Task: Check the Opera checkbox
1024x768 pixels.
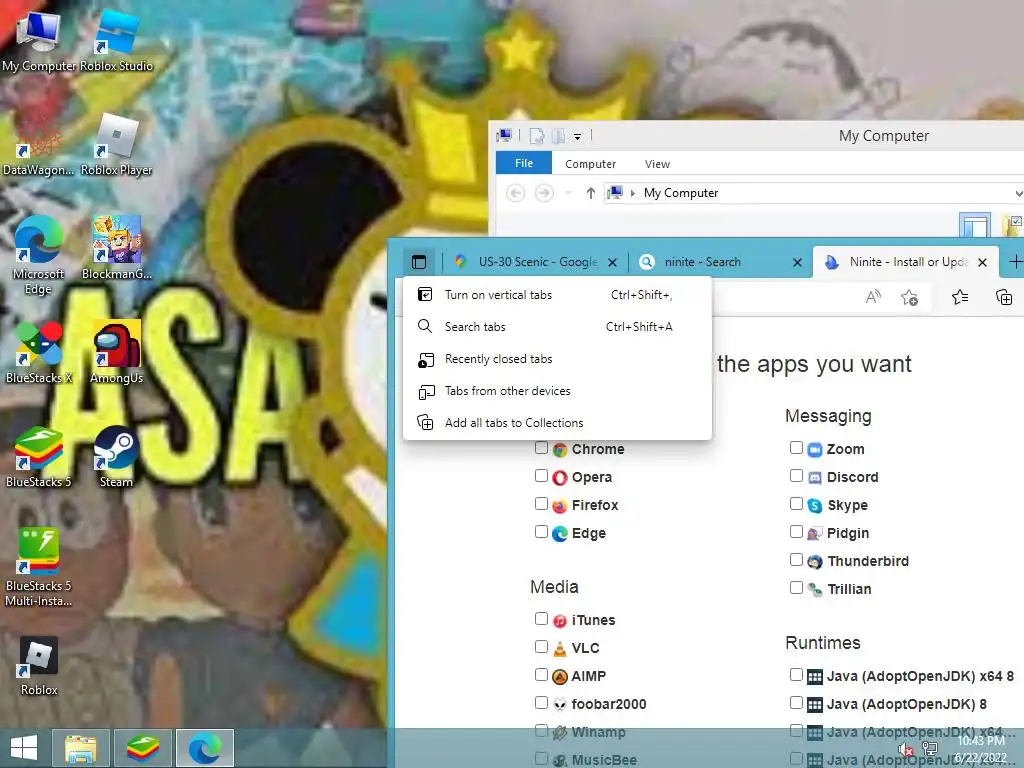Action: point(541,475)
